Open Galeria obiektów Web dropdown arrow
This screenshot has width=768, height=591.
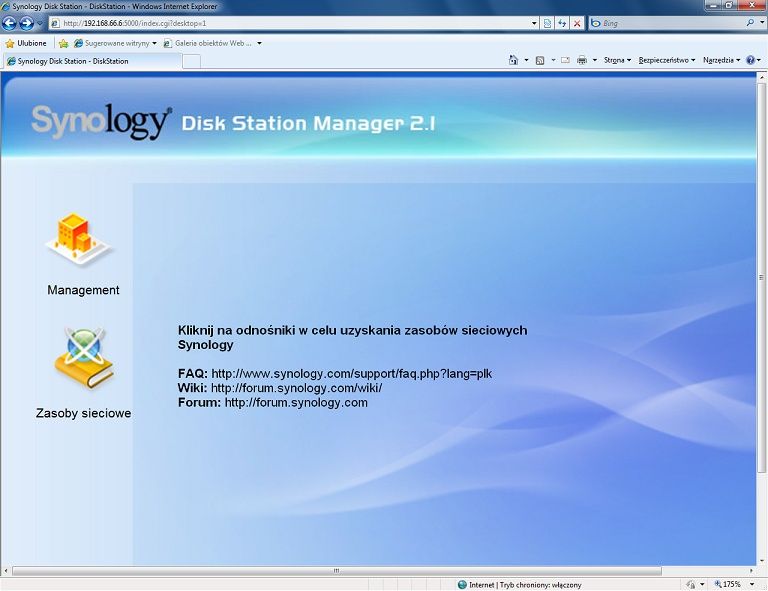(260, 43)
